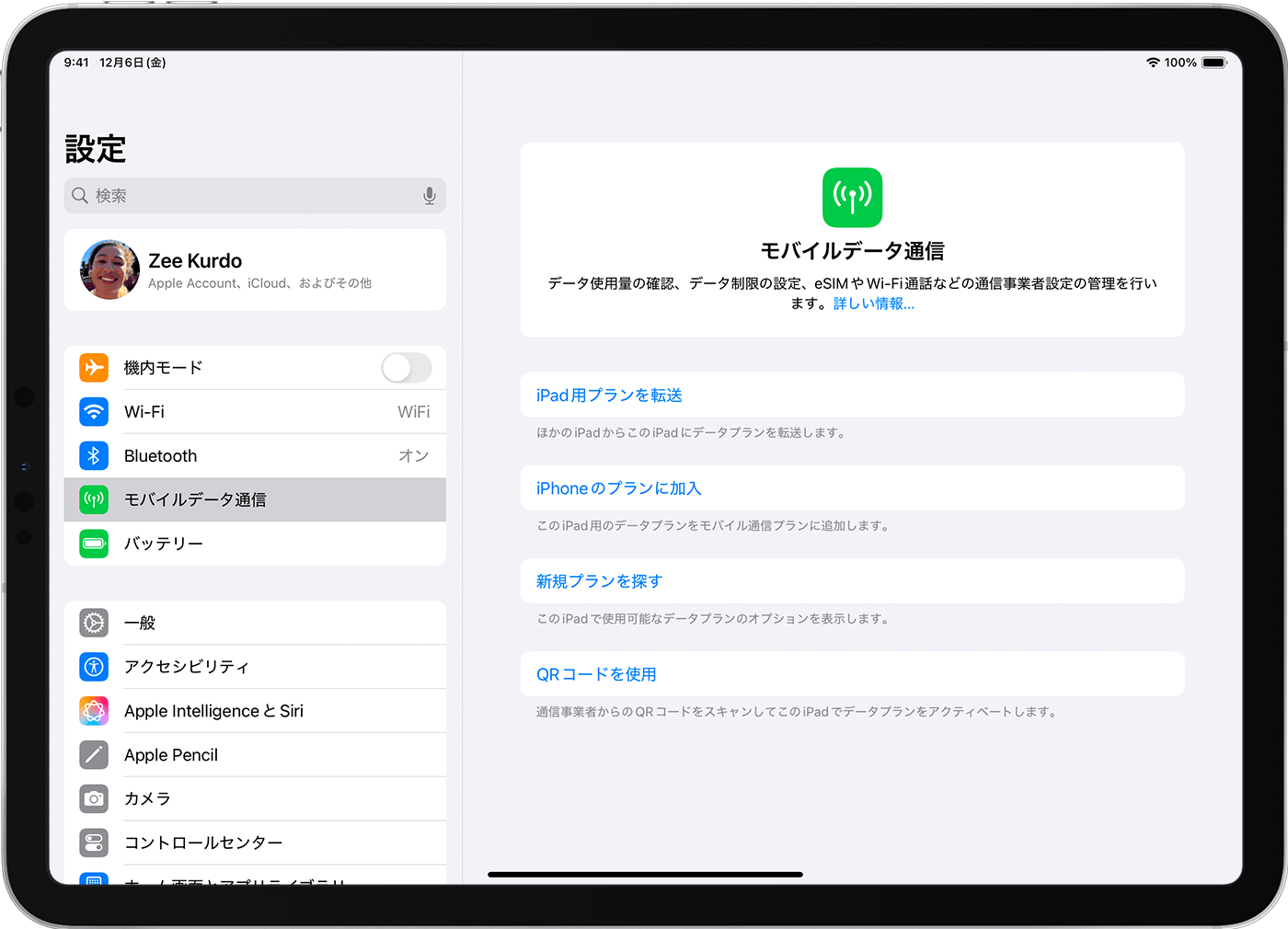
Task: Tap the airplane mode orange icon
Action: click(x=94, y=368)
